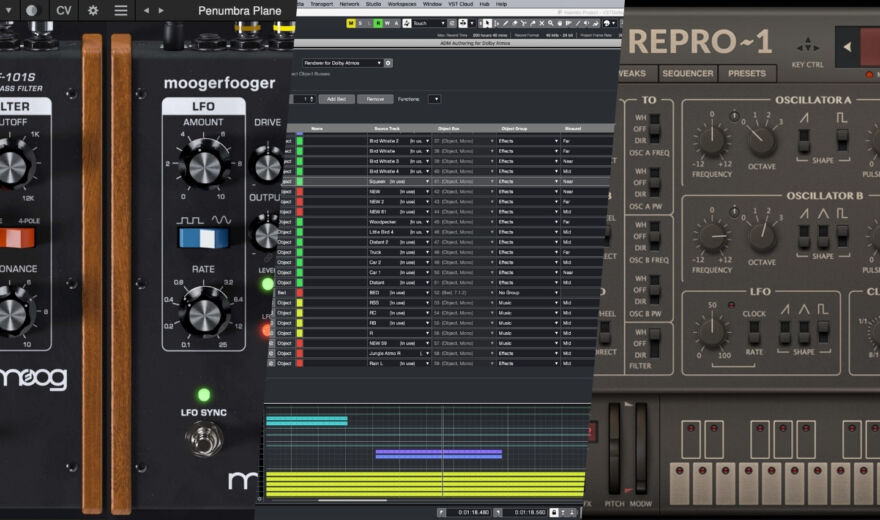Select the Erase tool

click(x=515, y=23)
